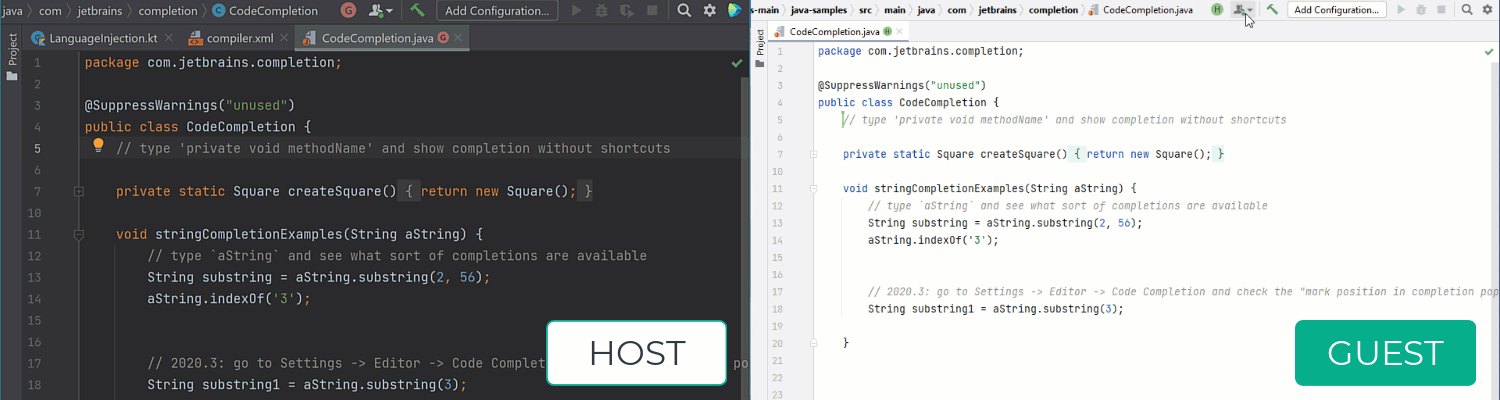
Task: Collapse stringCompletionExamples method in host gutter
Action: coord(77,235)
